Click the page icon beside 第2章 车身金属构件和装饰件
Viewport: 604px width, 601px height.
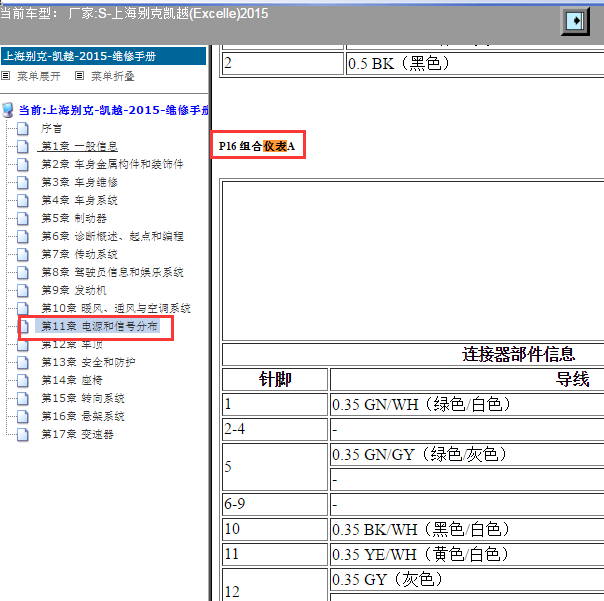[x=23, y=165]
